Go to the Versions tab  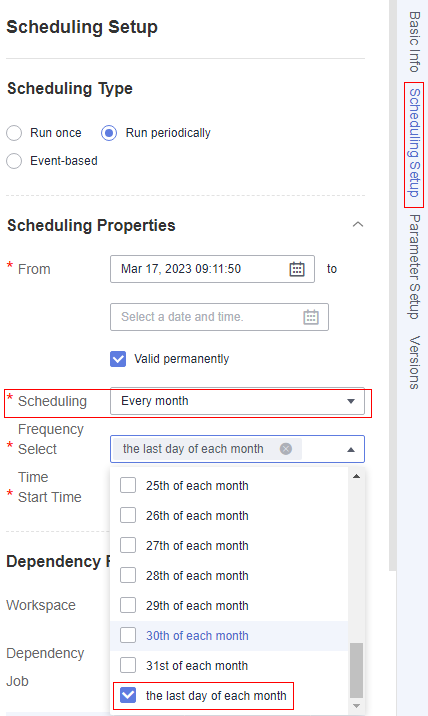coord(414,363)
